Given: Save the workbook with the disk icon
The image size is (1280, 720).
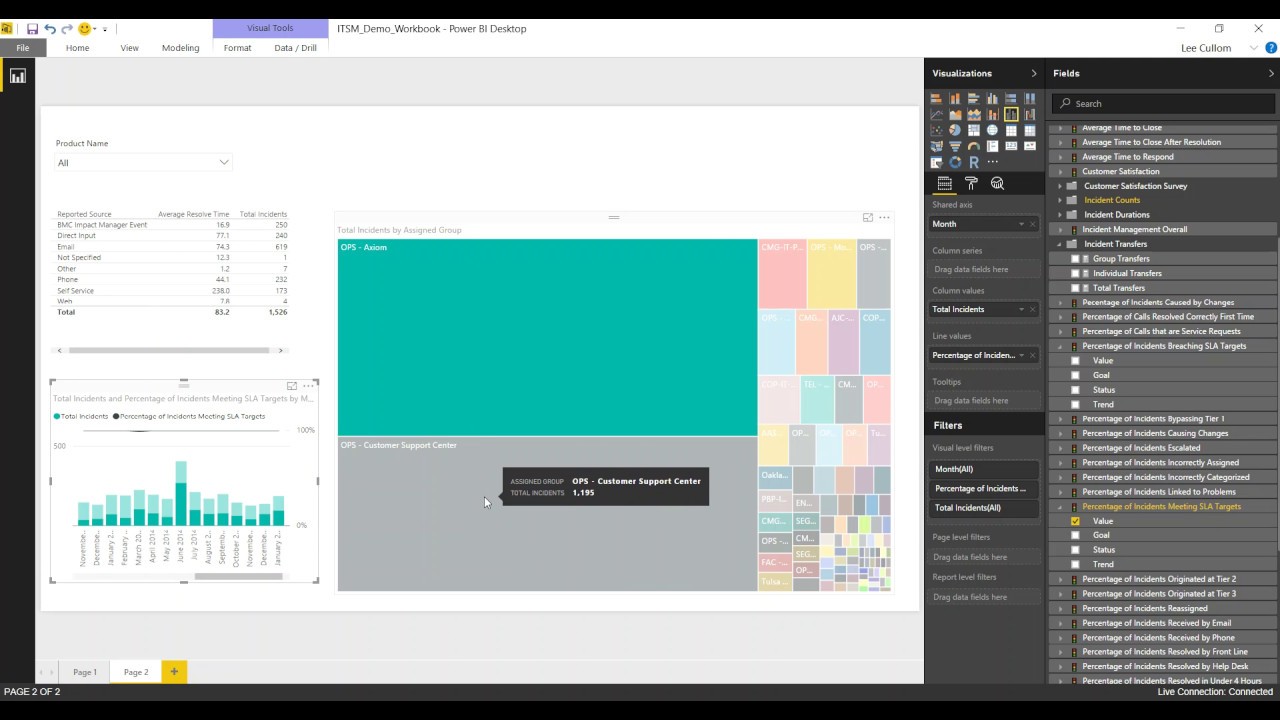Looking at the screenshot, I should pyautogui.click(x=32, y=29).
